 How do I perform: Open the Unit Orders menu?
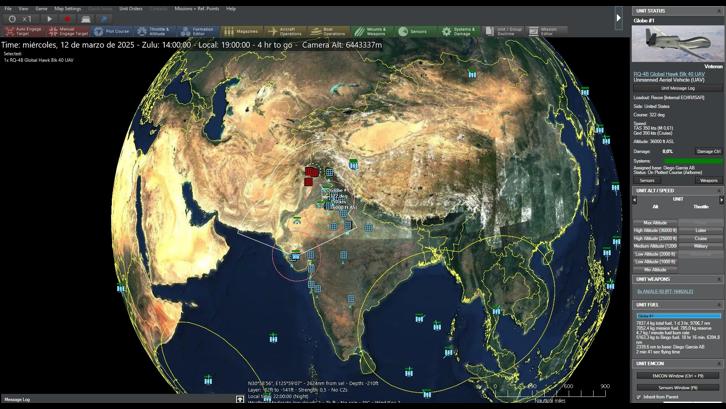click(131, 8)
